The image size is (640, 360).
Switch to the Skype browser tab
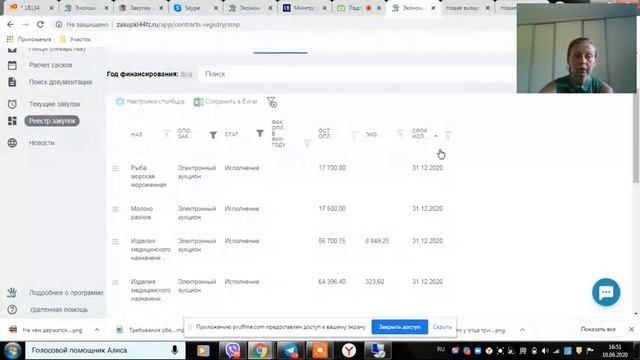click(x=192, y=8)
